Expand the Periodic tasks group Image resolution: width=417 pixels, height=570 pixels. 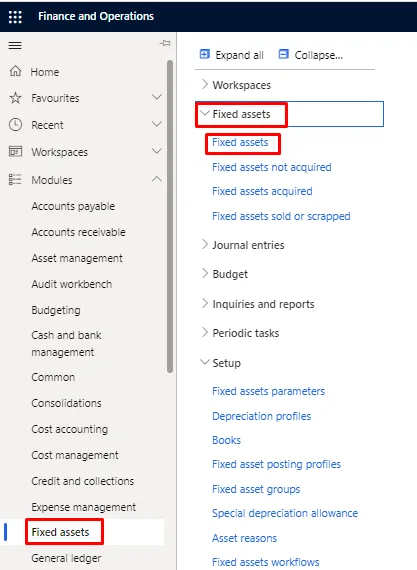tap(205, 332)
